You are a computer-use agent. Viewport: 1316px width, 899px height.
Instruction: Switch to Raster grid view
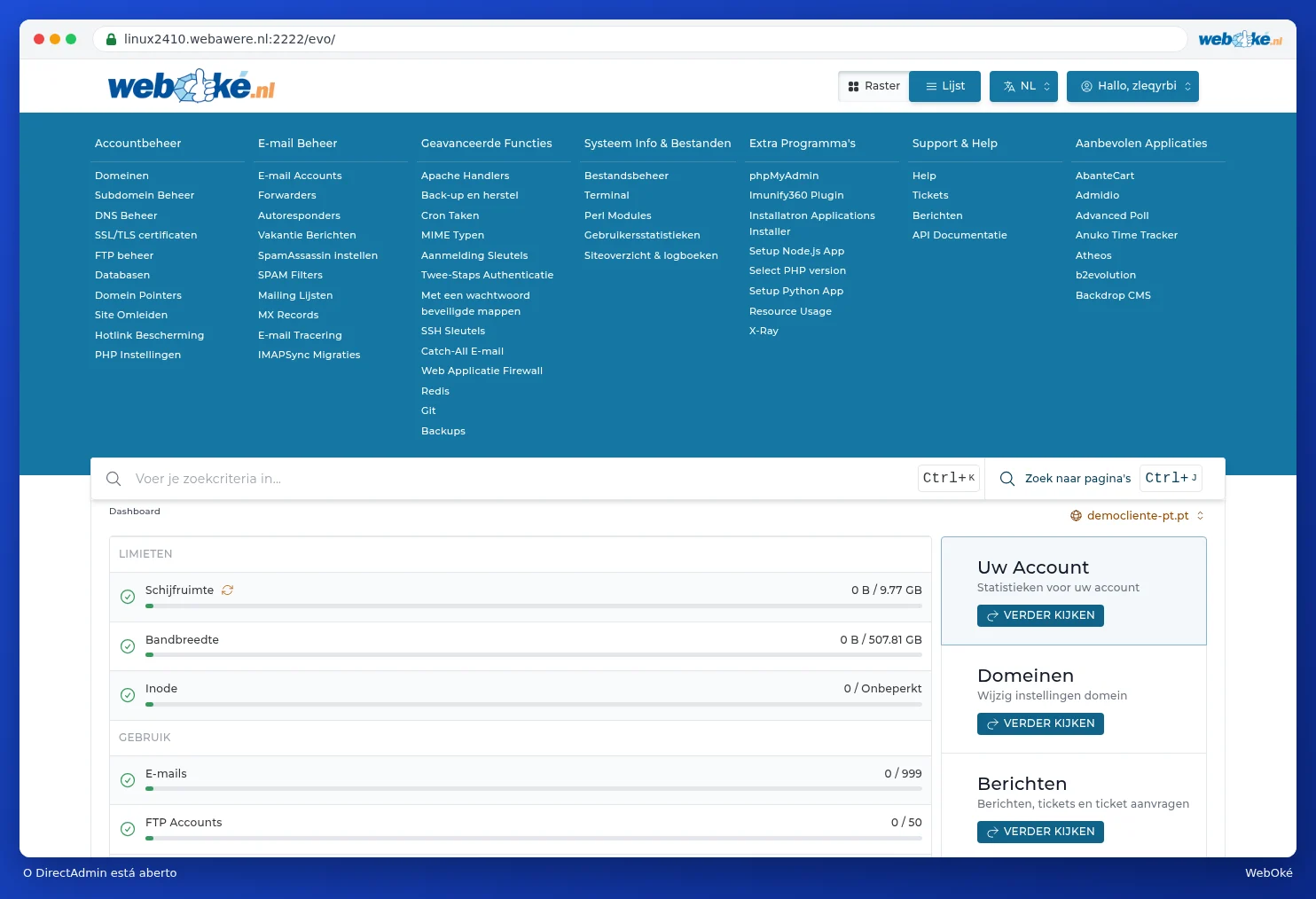(873, 86)
